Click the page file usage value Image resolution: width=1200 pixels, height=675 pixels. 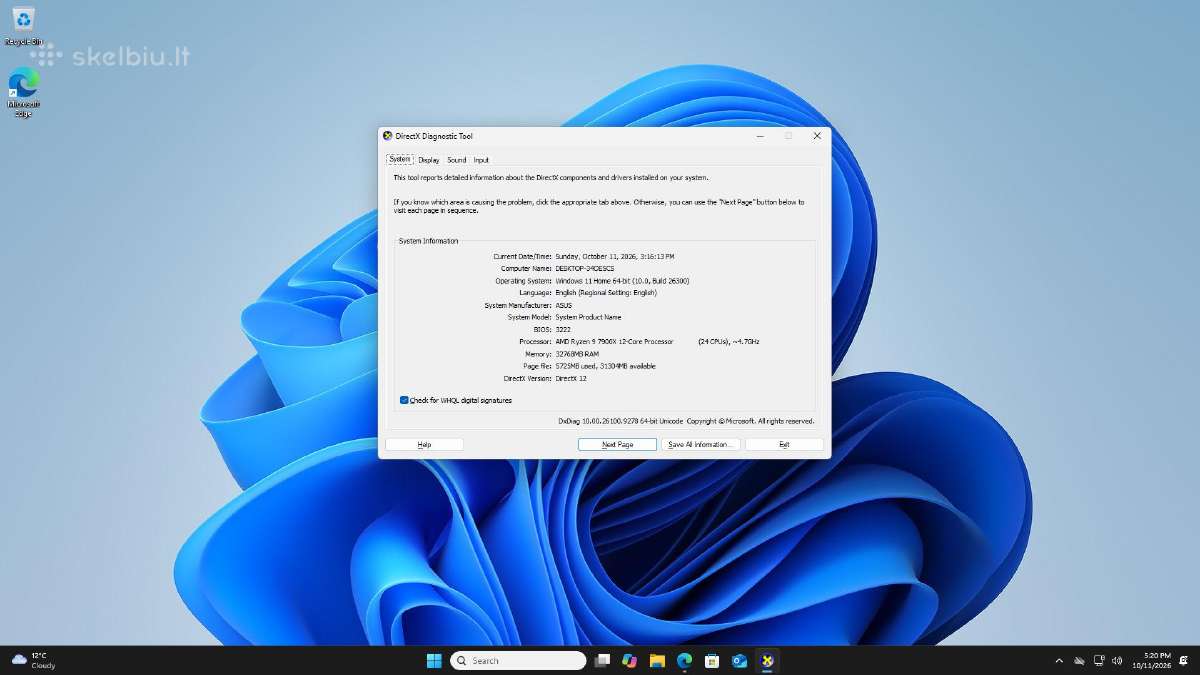(606, 366)
